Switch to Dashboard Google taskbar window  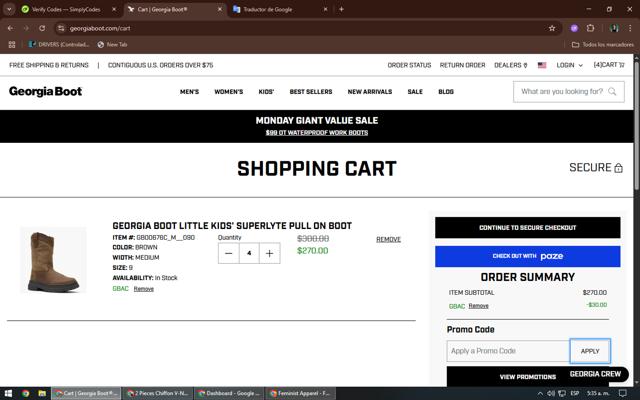[x=229, y=393]
